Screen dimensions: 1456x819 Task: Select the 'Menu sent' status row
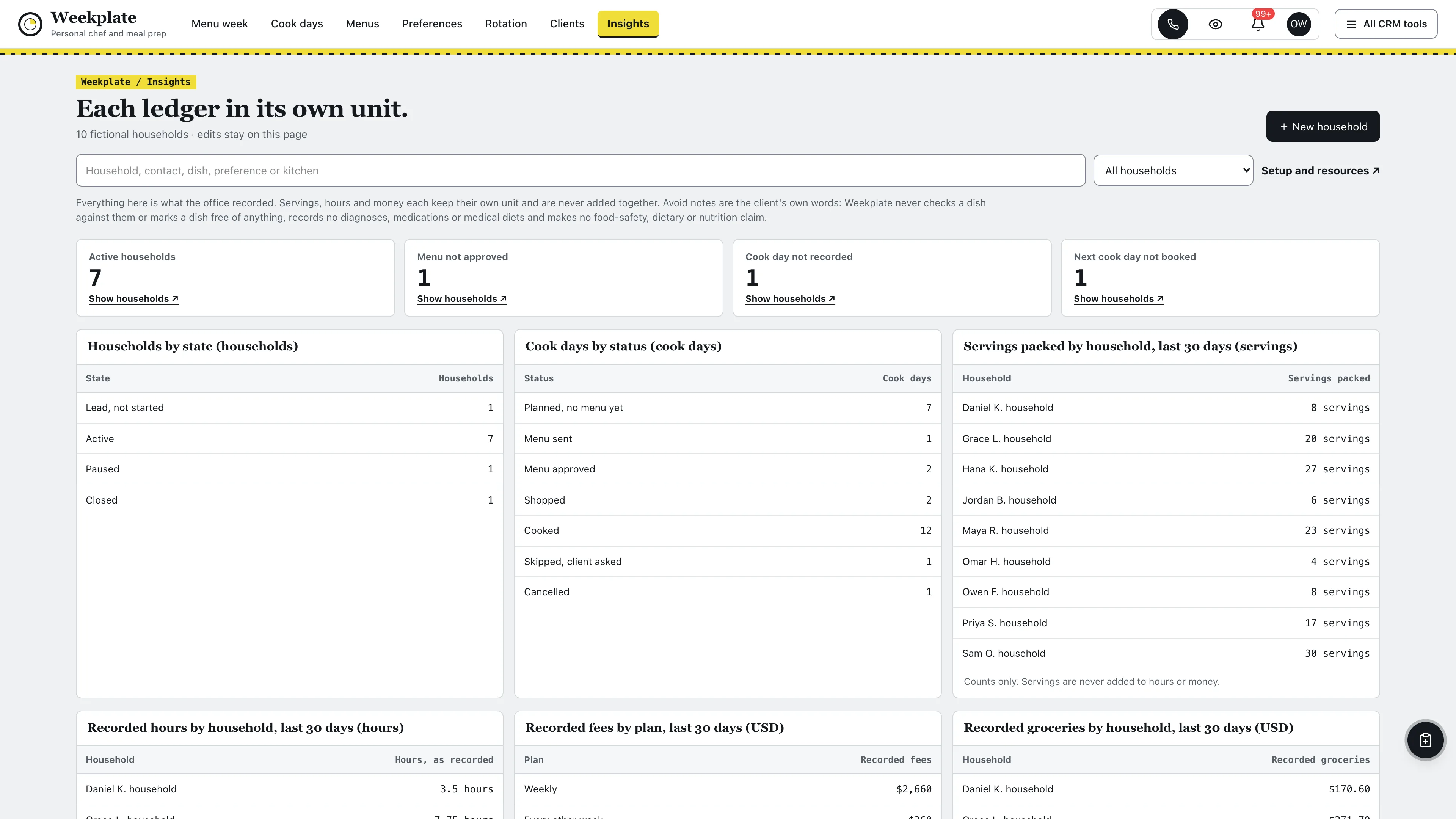[728, 439]
